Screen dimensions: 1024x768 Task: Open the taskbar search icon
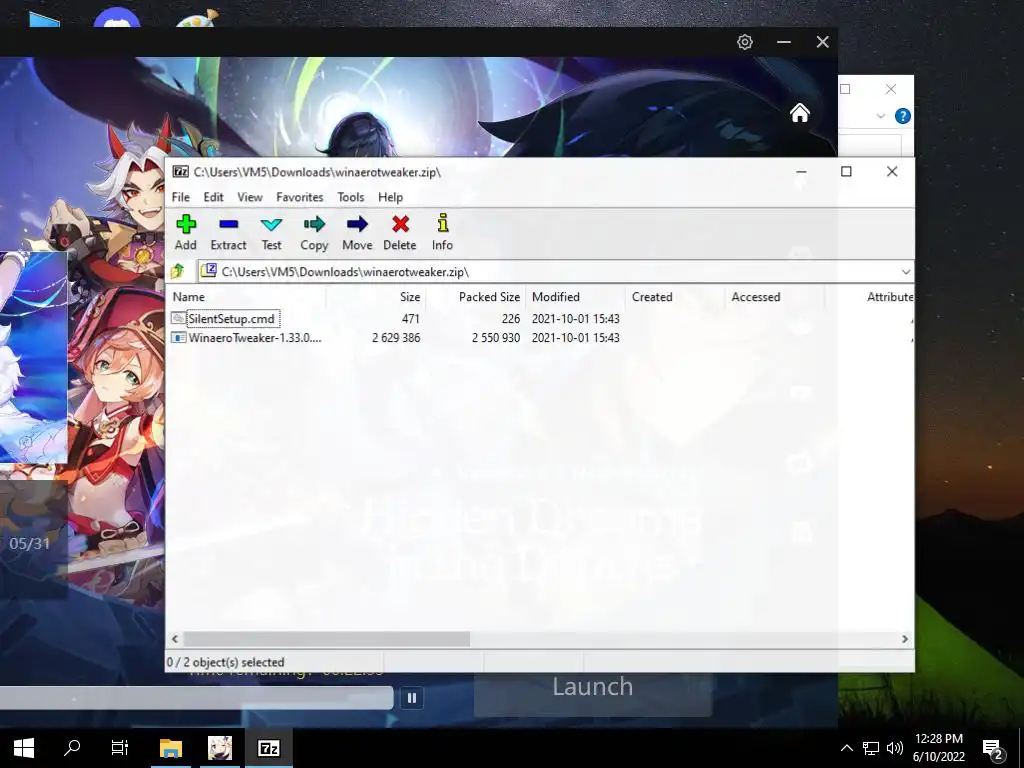[72, 747]
